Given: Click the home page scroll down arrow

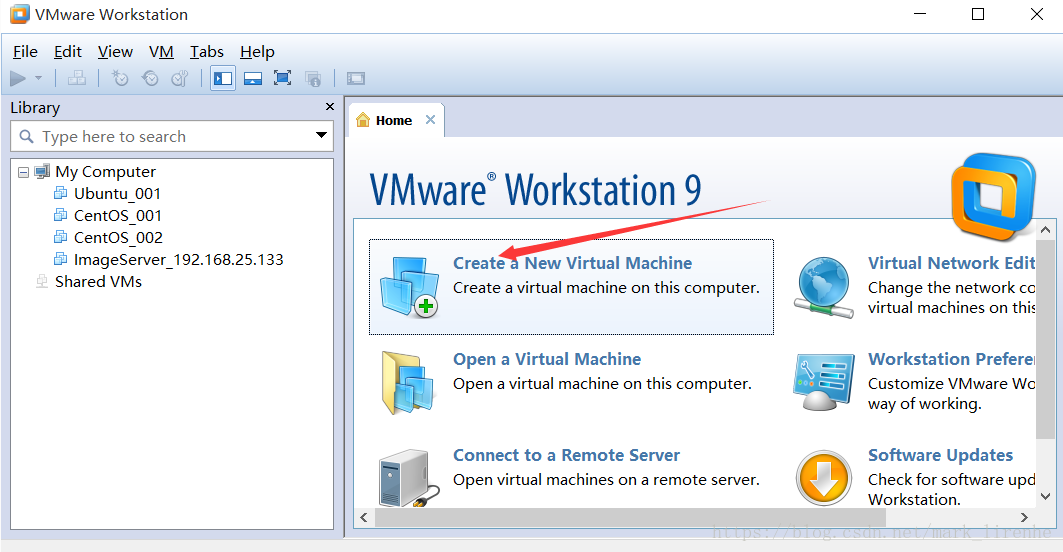Looking at the screenshot, I should click(x=1045, y=497).
